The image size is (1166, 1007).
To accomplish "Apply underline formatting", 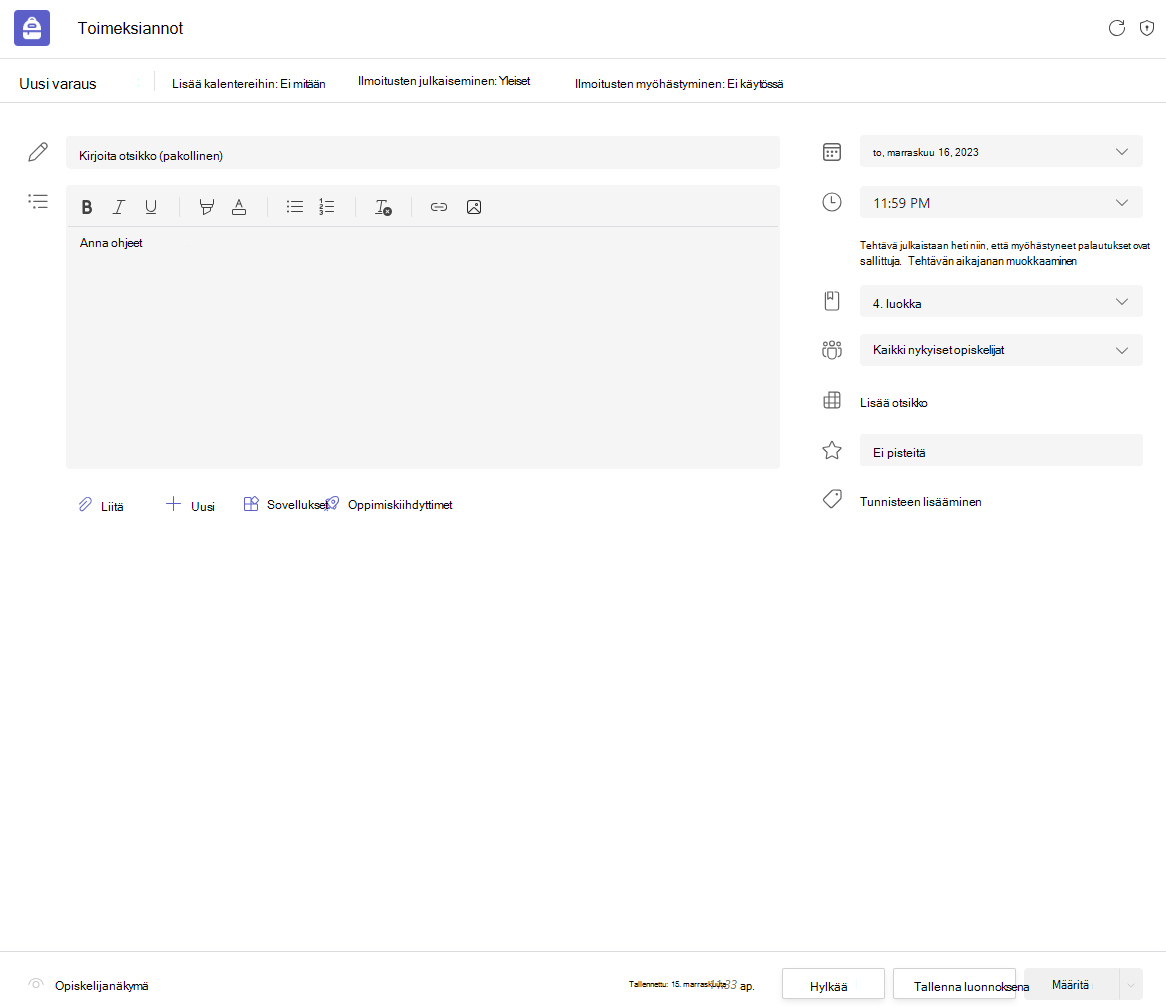I will click(x=151, y=207).
